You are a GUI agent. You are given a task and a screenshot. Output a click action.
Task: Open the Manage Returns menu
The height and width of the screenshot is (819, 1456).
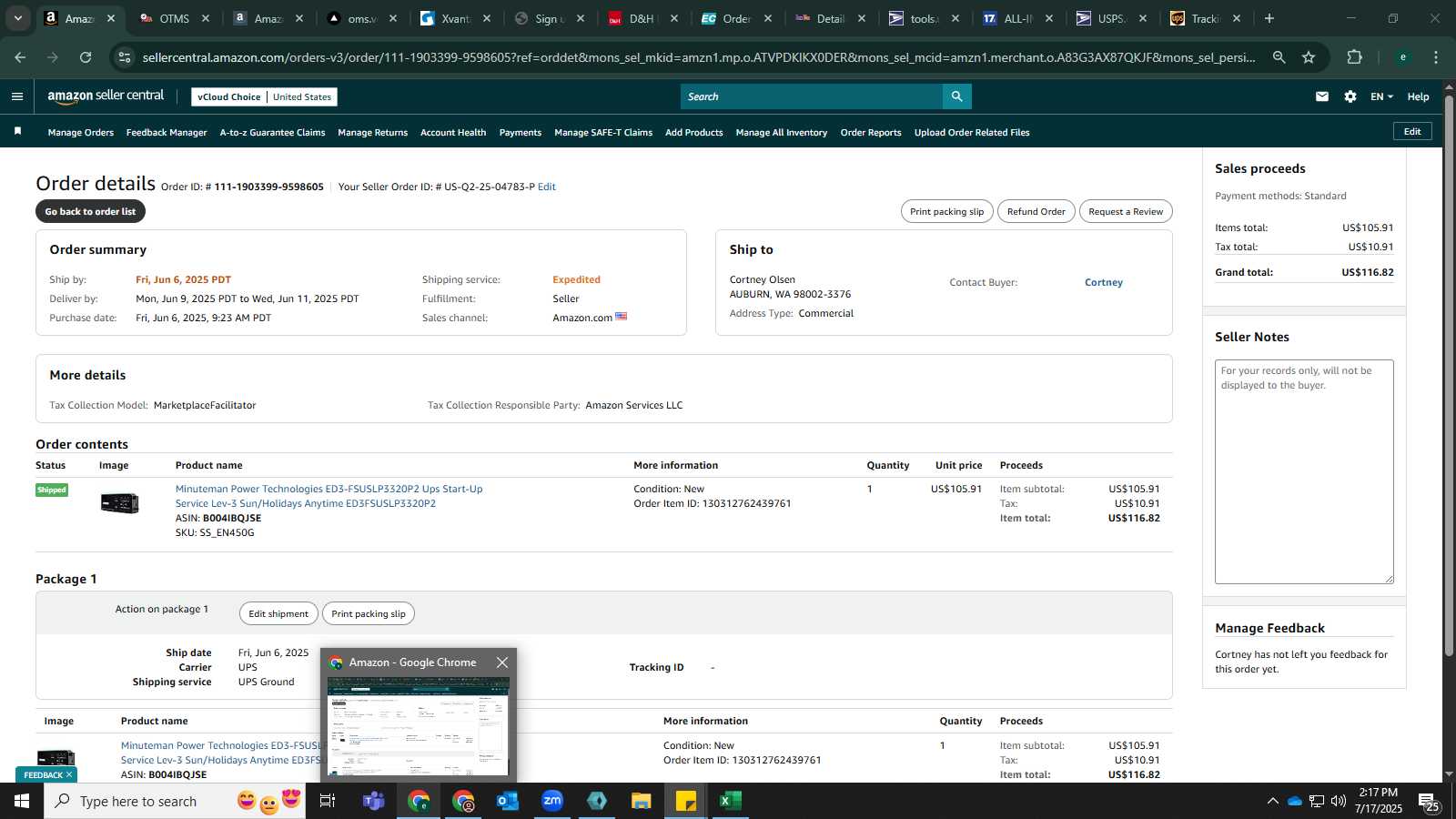[373, 133]
